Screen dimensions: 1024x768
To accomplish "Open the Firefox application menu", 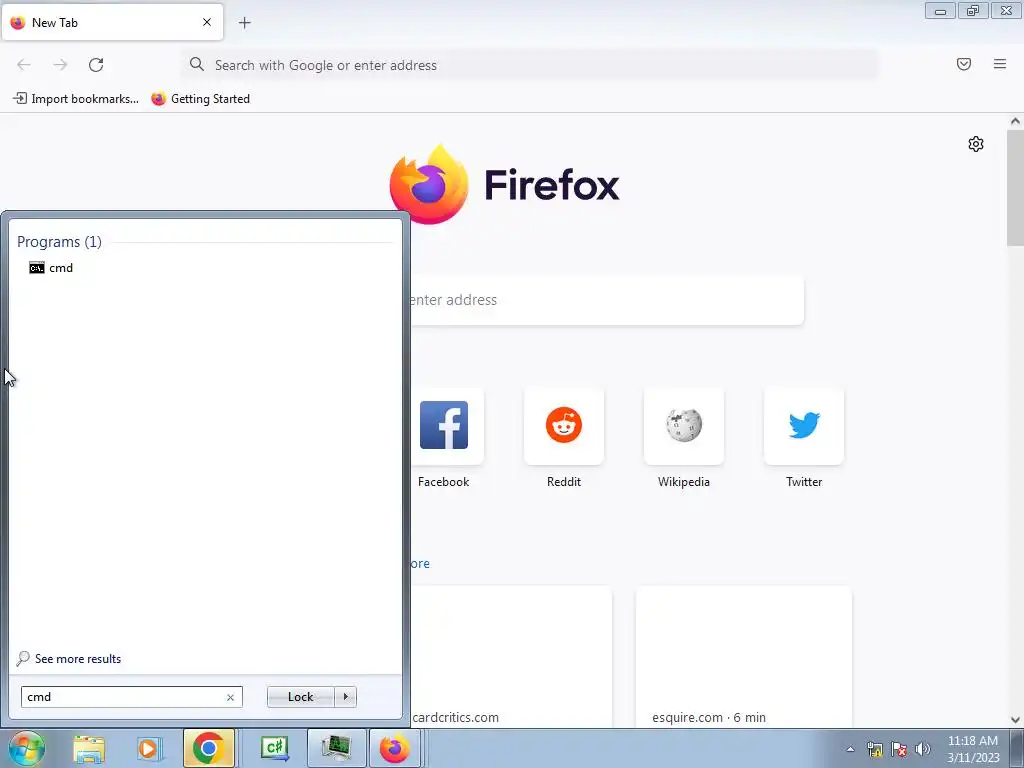I will coord(1000,64).
